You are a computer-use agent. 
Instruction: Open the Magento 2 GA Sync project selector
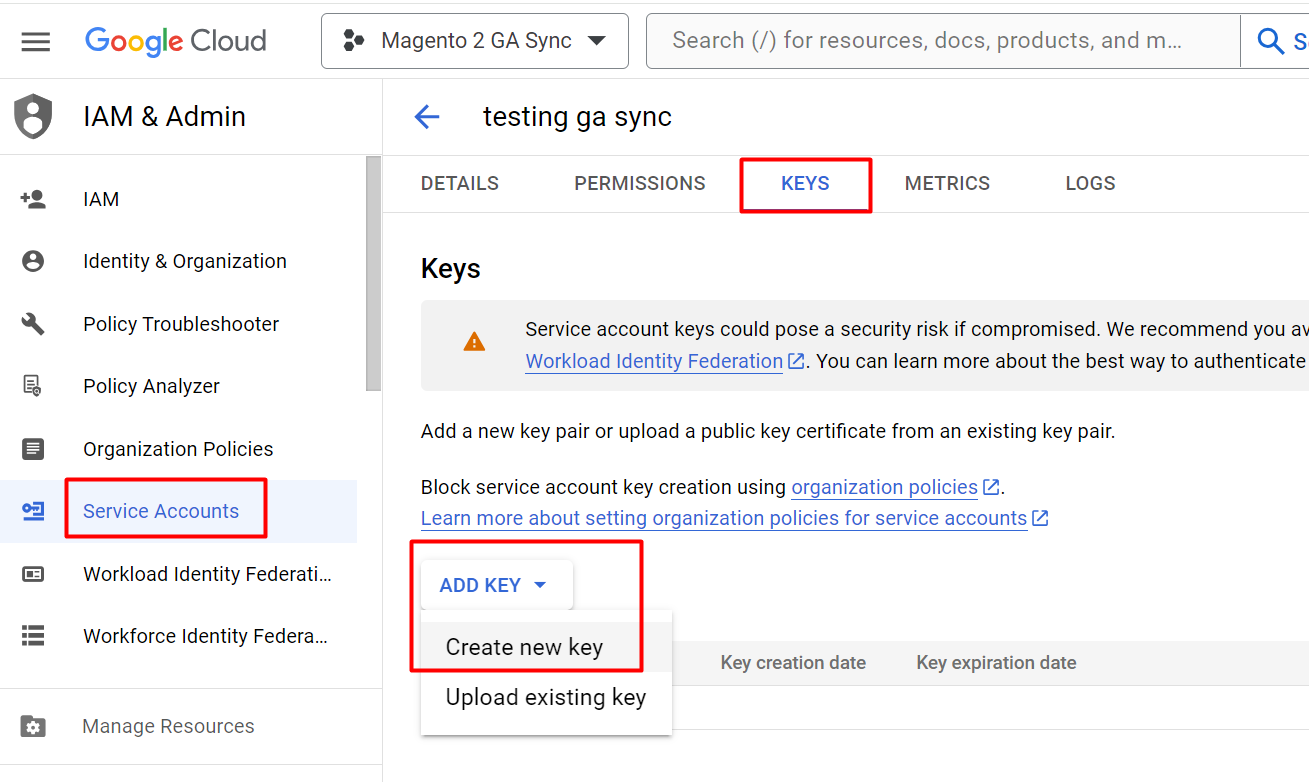475,41
